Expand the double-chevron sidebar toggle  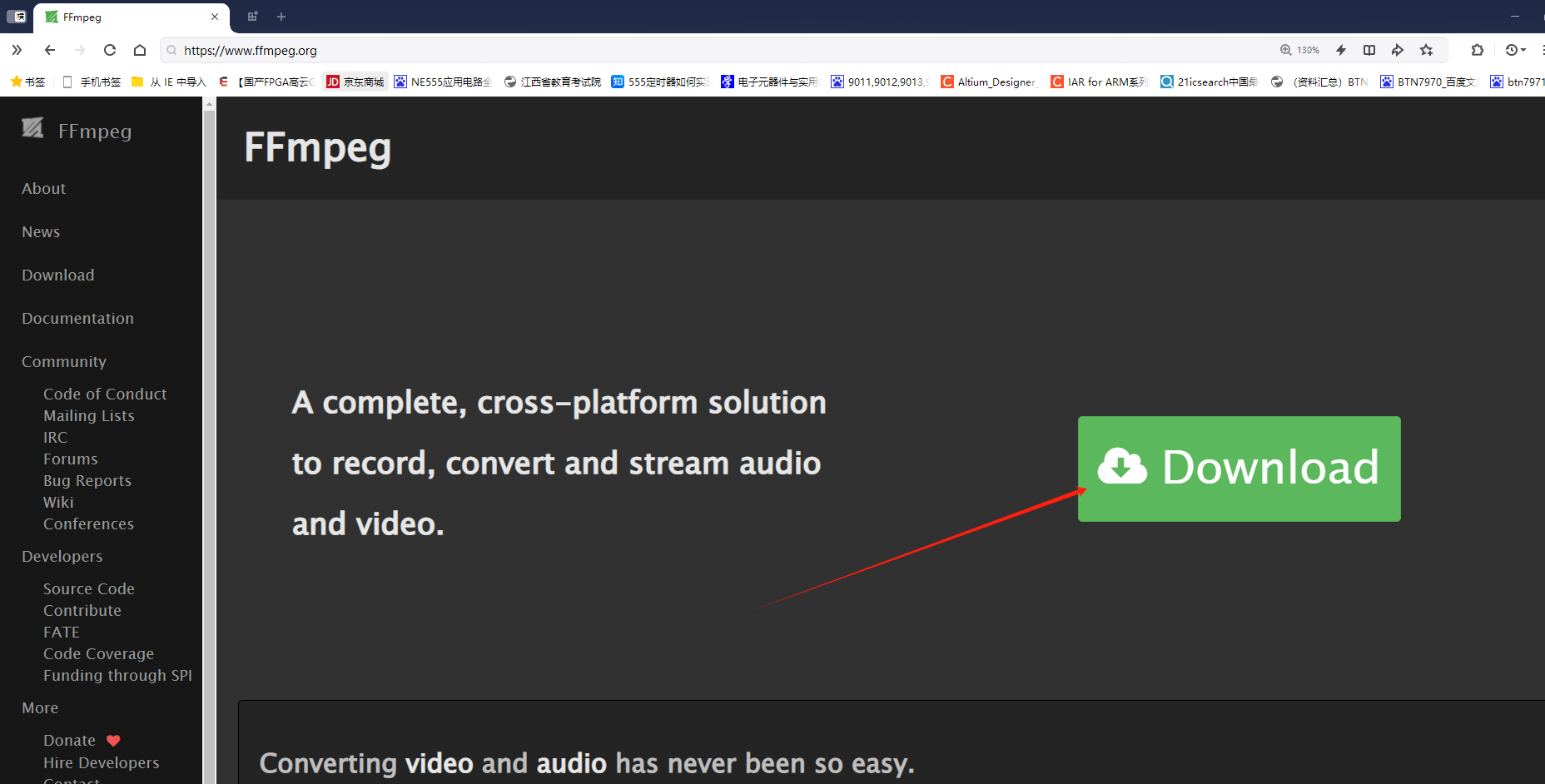pos(17,50)
